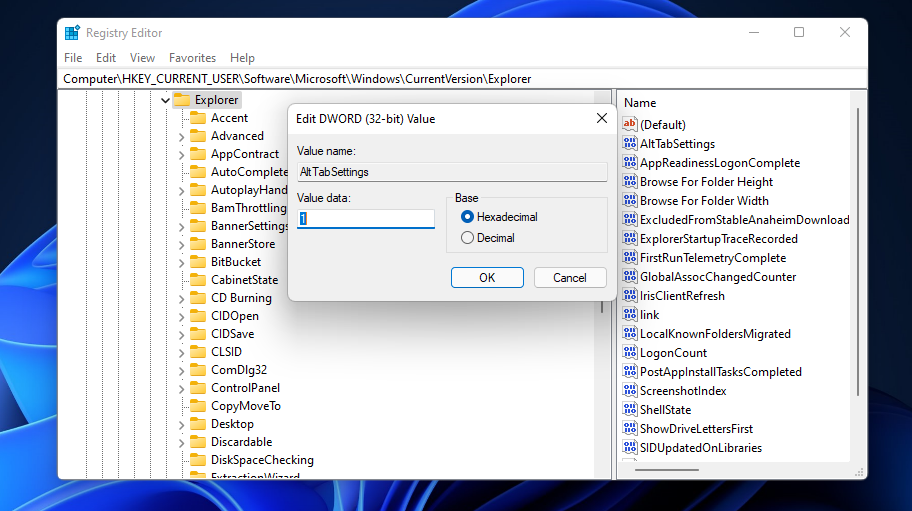This screenshot has height=511, width=912.
Task: Click the Browse For Folder Width icon
Action: [x=629, y=200]
